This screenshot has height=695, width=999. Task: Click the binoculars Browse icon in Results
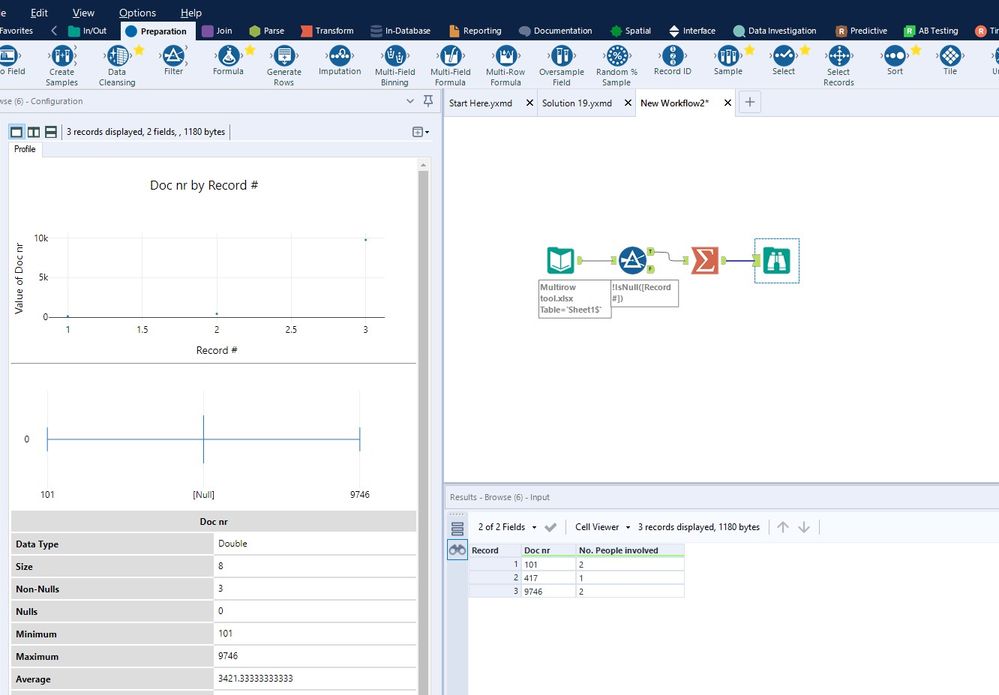457,550
